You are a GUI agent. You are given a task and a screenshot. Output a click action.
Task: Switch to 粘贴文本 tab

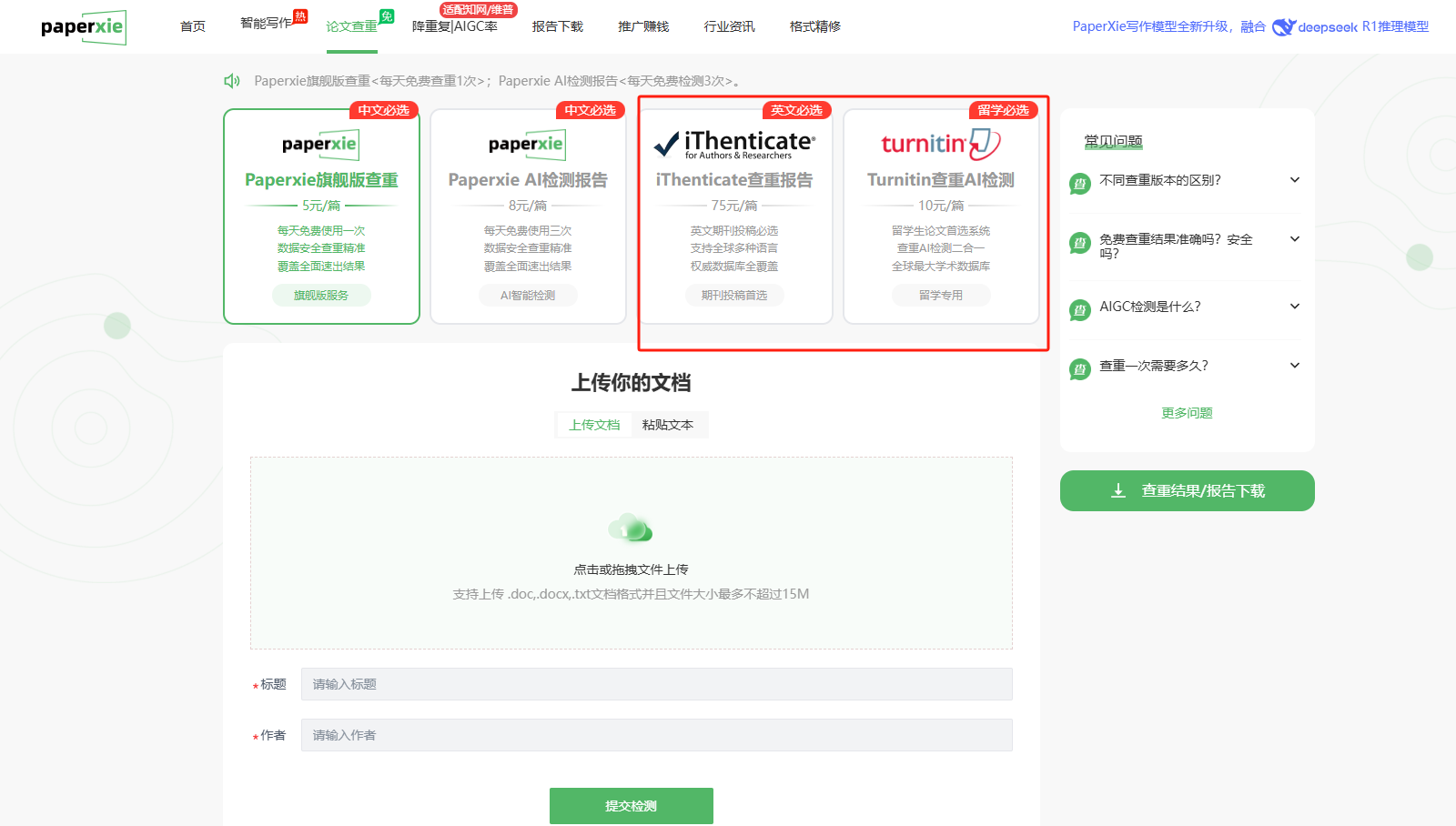click(x=668, y=425)
